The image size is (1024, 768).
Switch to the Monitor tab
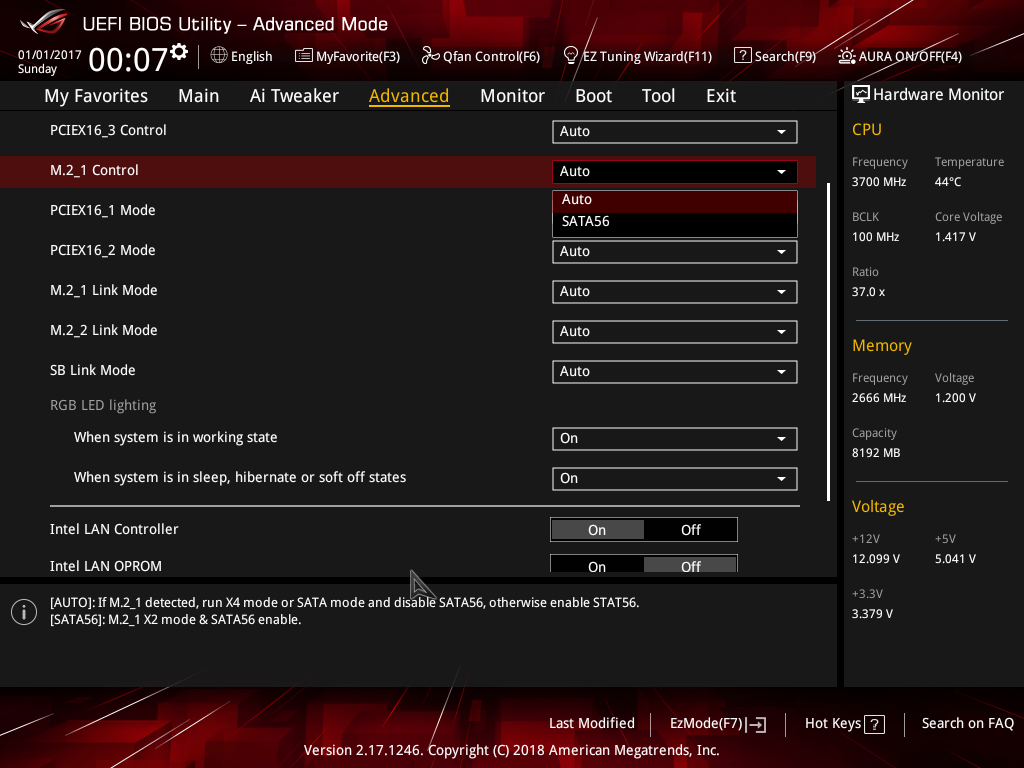(x=512, y=96)
